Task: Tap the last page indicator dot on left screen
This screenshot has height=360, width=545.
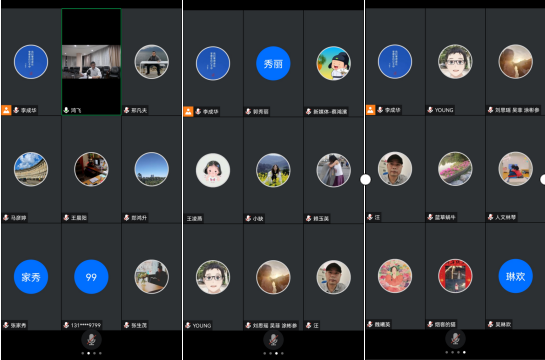Action: (x=100, y=353)
